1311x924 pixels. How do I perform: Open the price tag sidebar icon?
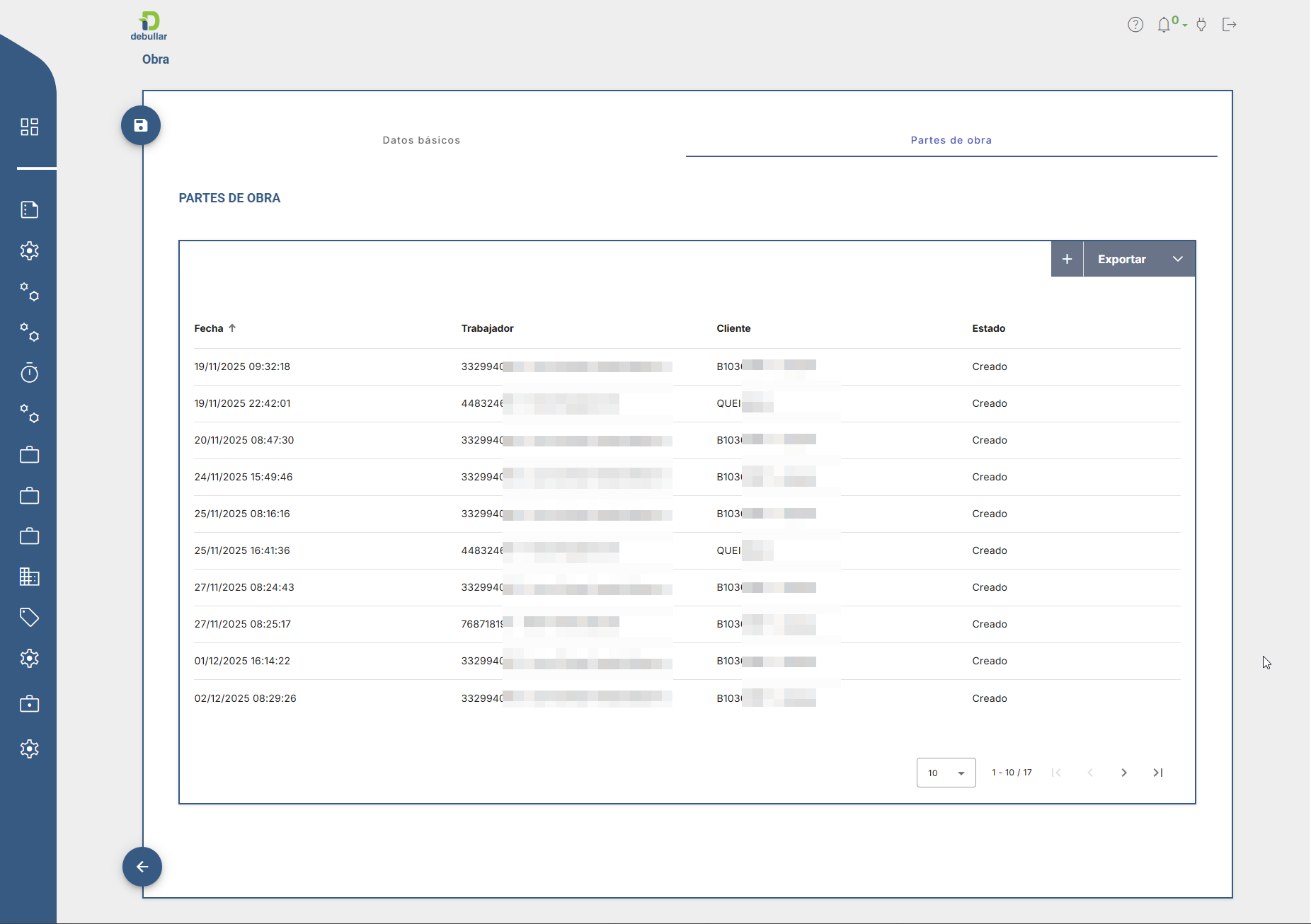(x=30, y=618)
